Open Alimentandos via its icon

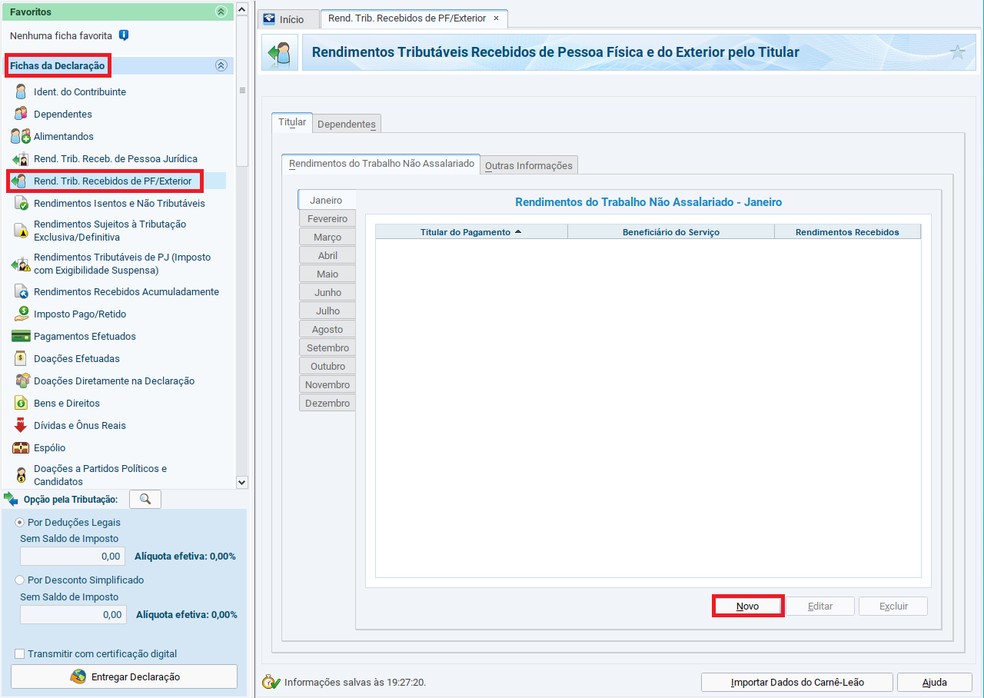(x=20, y=136)
